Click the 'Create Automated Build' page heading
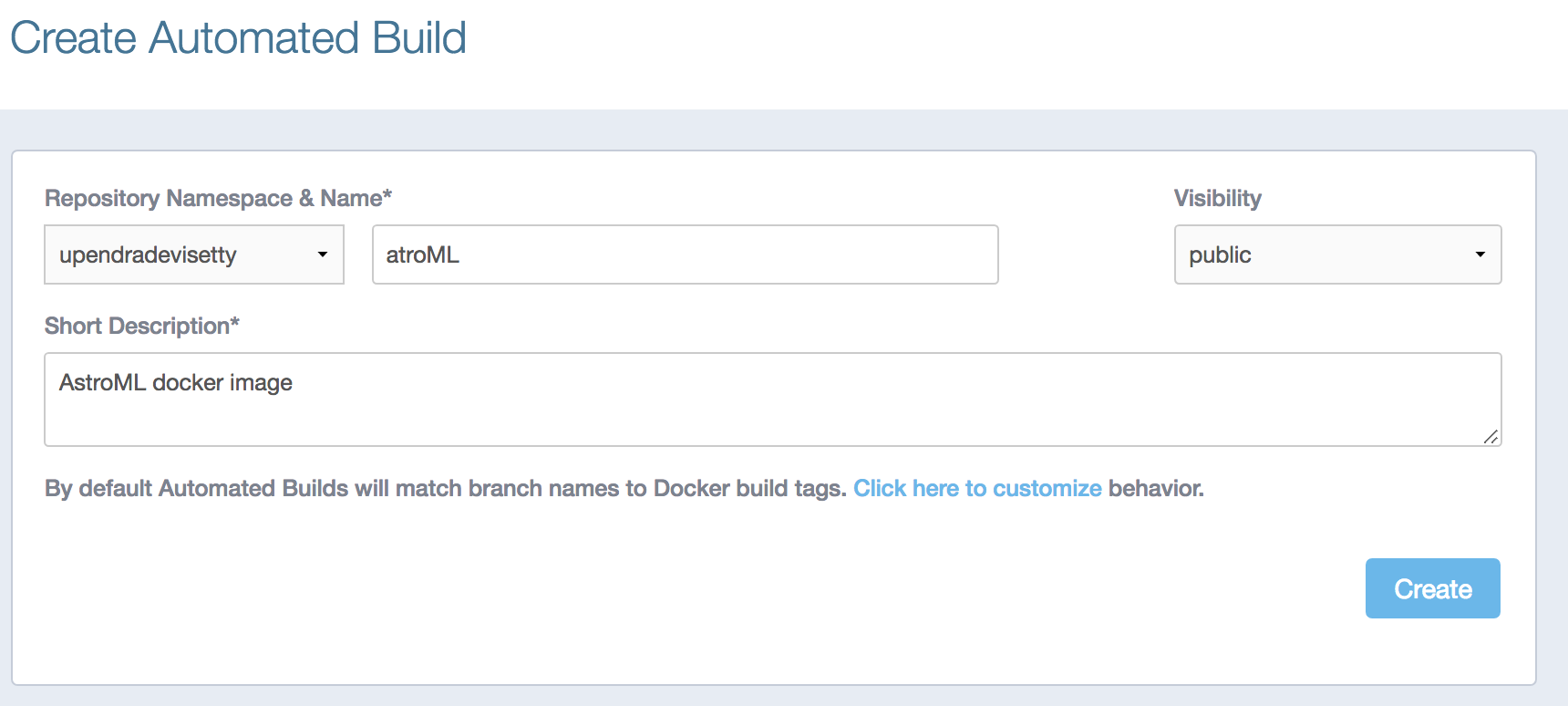The height and width of the screenshot is (706, 1568). click(238, 38)
